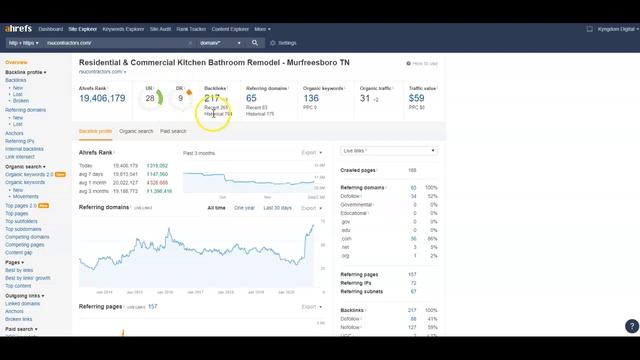Open Competing domains in the sidebar

tap(27, 237)
